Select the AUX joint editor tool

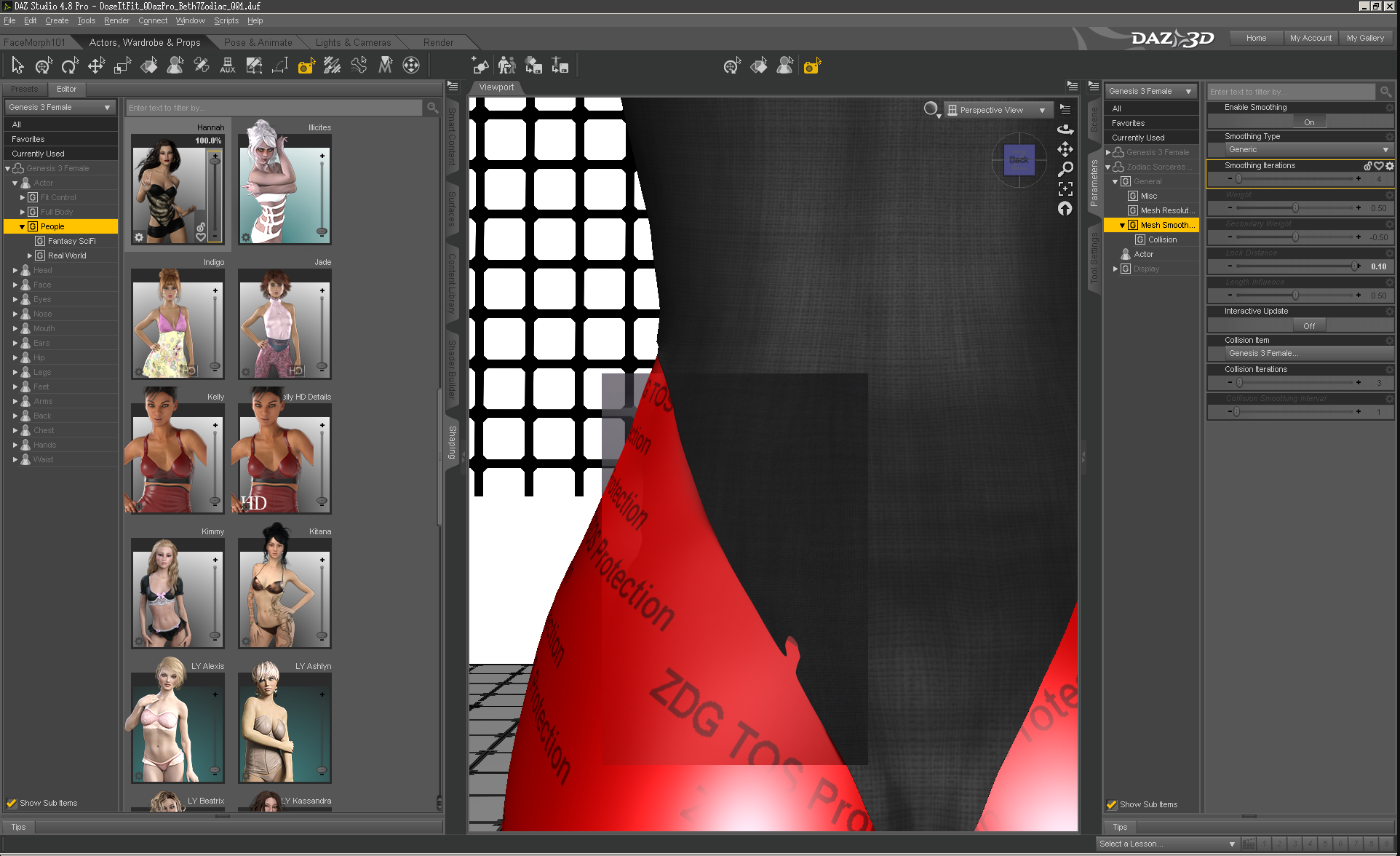click(227, 66)
